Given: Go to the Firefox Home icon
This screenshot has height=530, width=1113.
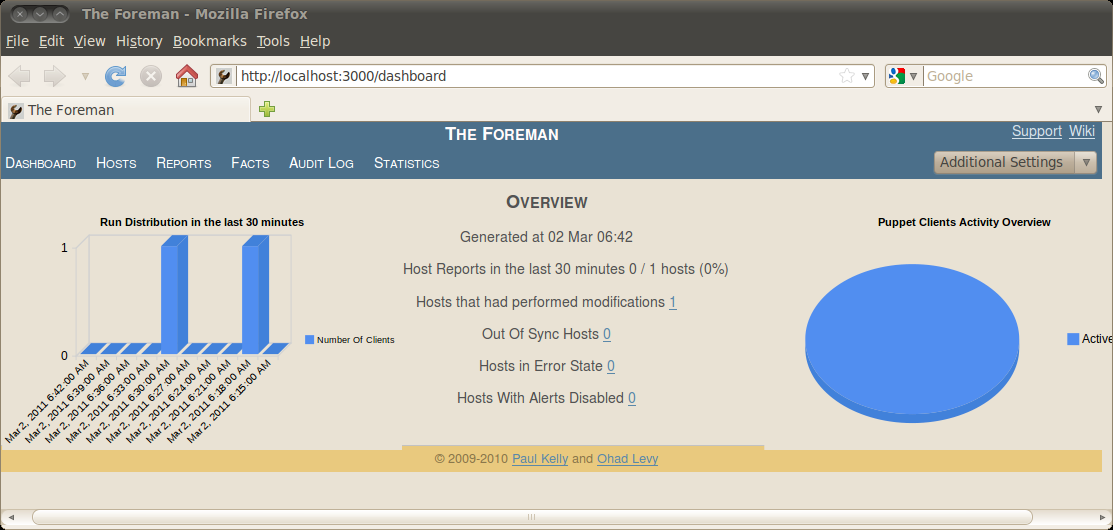Looking at the screenshot, I should coord(186,76).
